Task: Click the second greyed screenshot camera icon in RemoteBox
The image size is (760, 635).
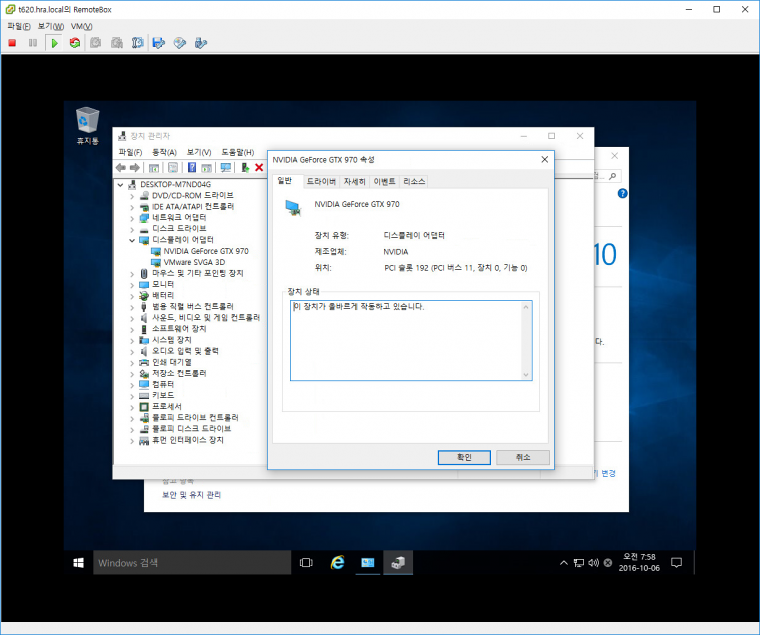Action: (x=117, y=43)
